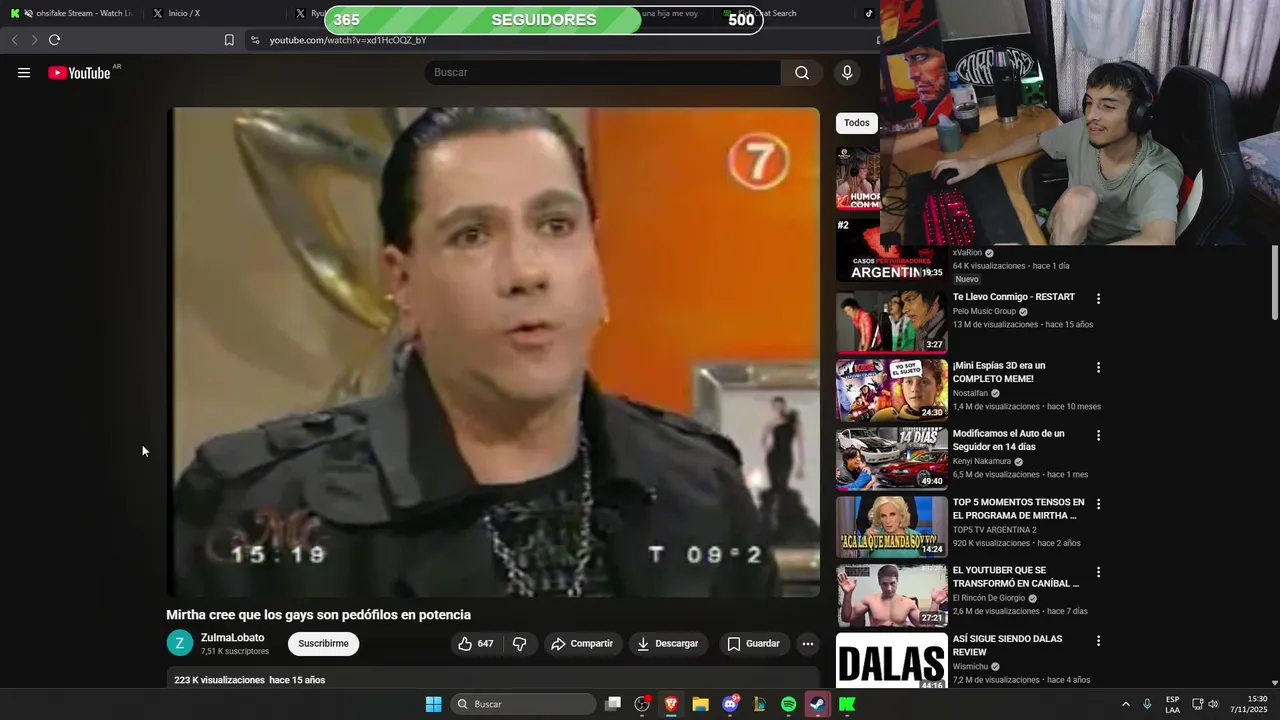This screenshot has width=1280, height=720.
Task: Open title 'ASÍ SIGUE SIENDO DALAS REVIEW'
Action: (1008, 645)
